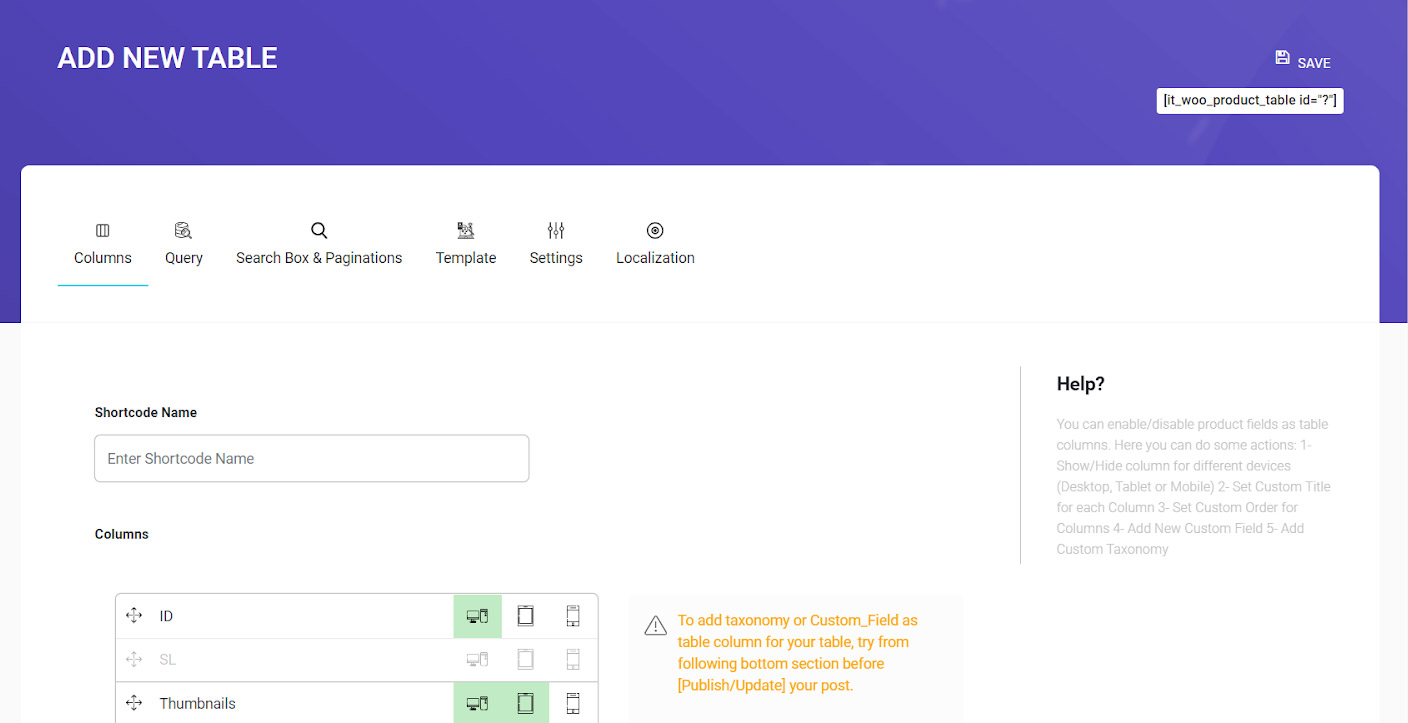Click the drag handle icon for ID row
This screenshot has width=1408, height=723.
pyautogui.click(x=134, y=616)
